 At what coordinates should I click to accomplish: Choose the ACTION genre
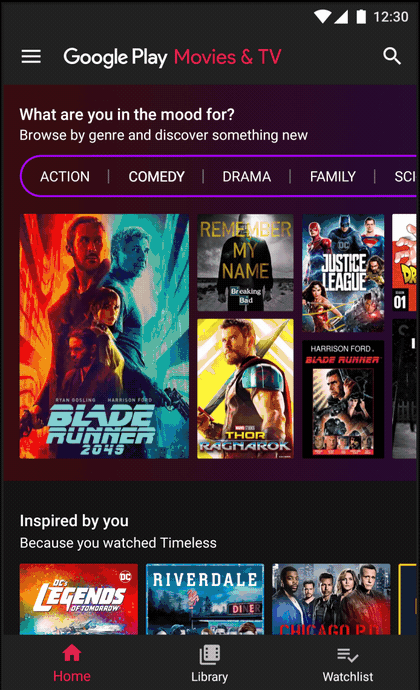tap(65, 176)
